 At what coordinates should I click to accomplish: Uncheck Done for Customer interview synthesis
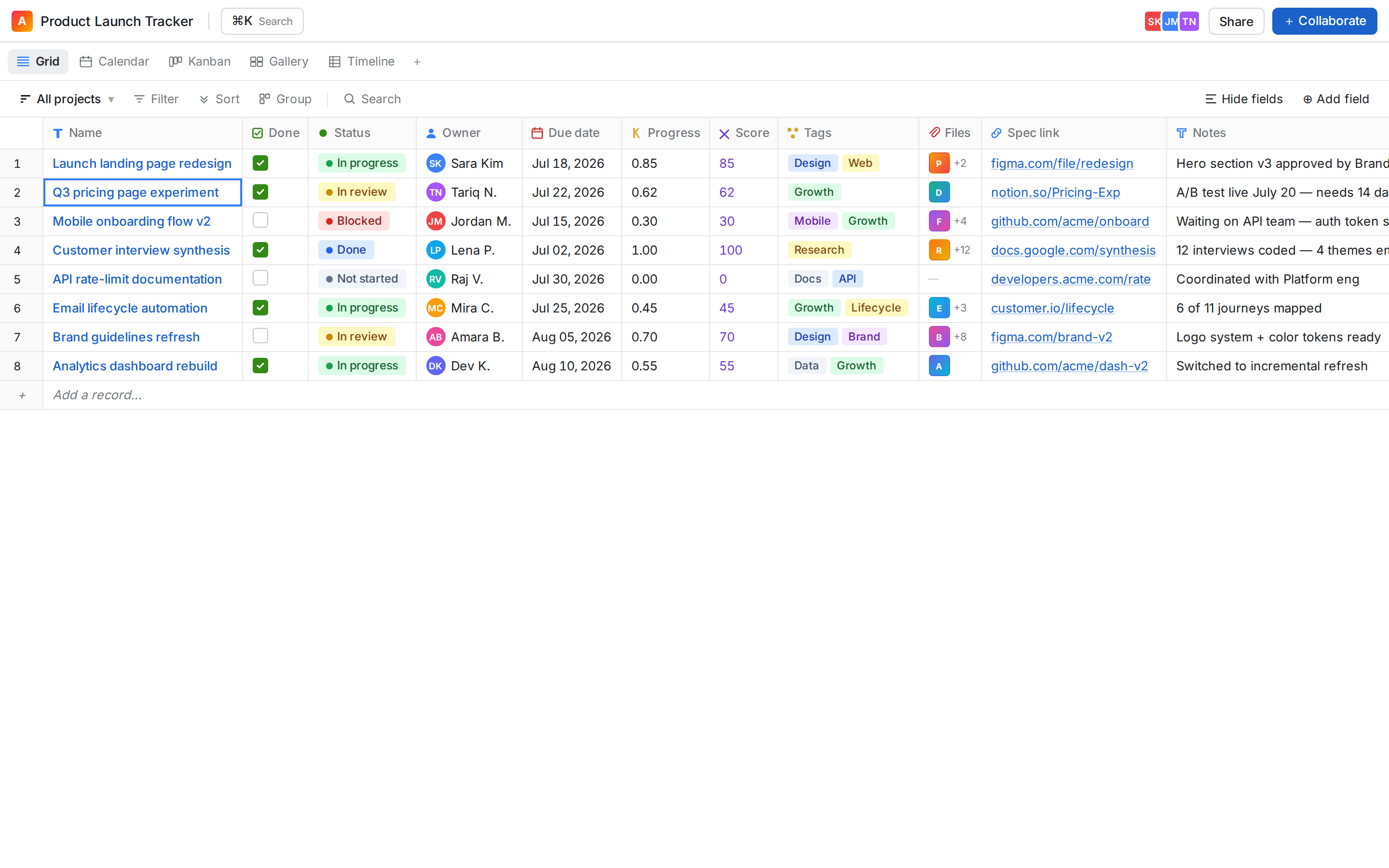(x=260, y=250)
